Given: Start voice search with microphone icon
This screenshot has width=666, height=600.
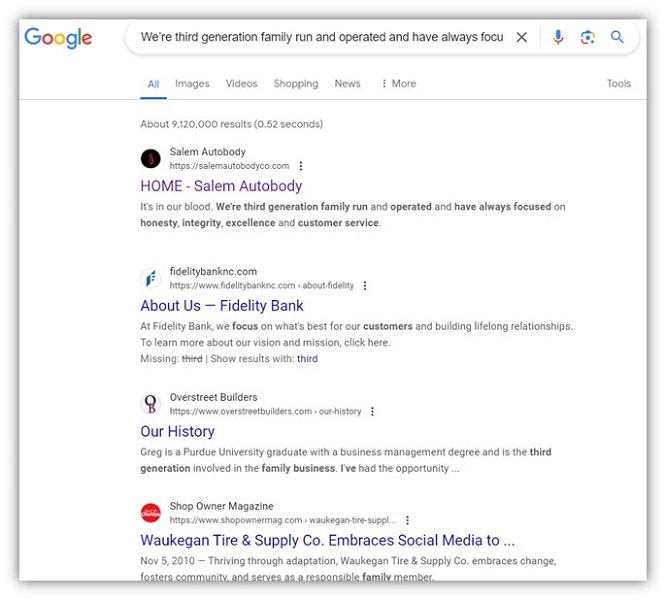Looking at the screenshot, I should (x=558, y=38).
